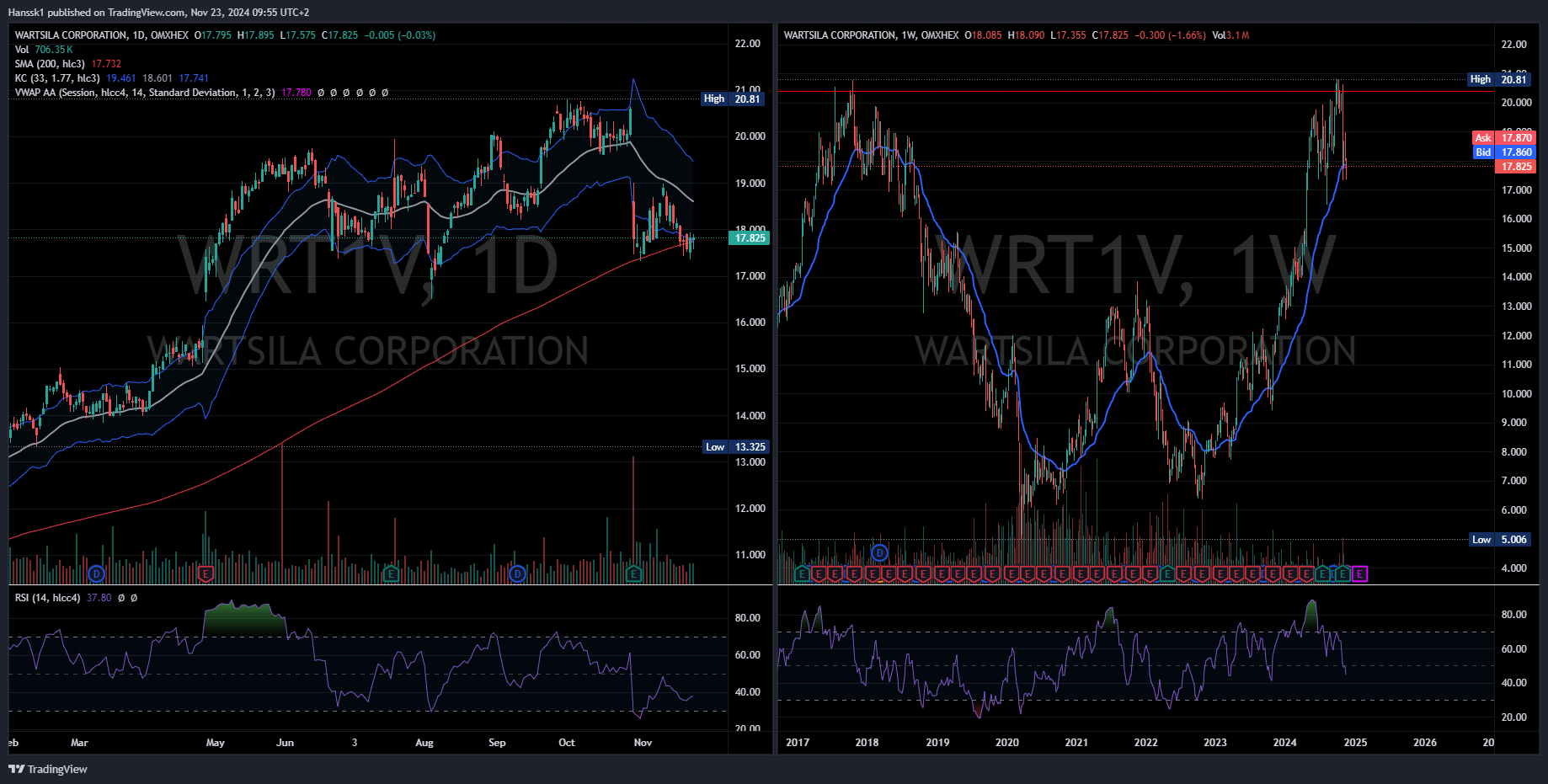Click the Vol 706.35 K indicator legend
1548x784 pixels.
[x=44, y=50]
